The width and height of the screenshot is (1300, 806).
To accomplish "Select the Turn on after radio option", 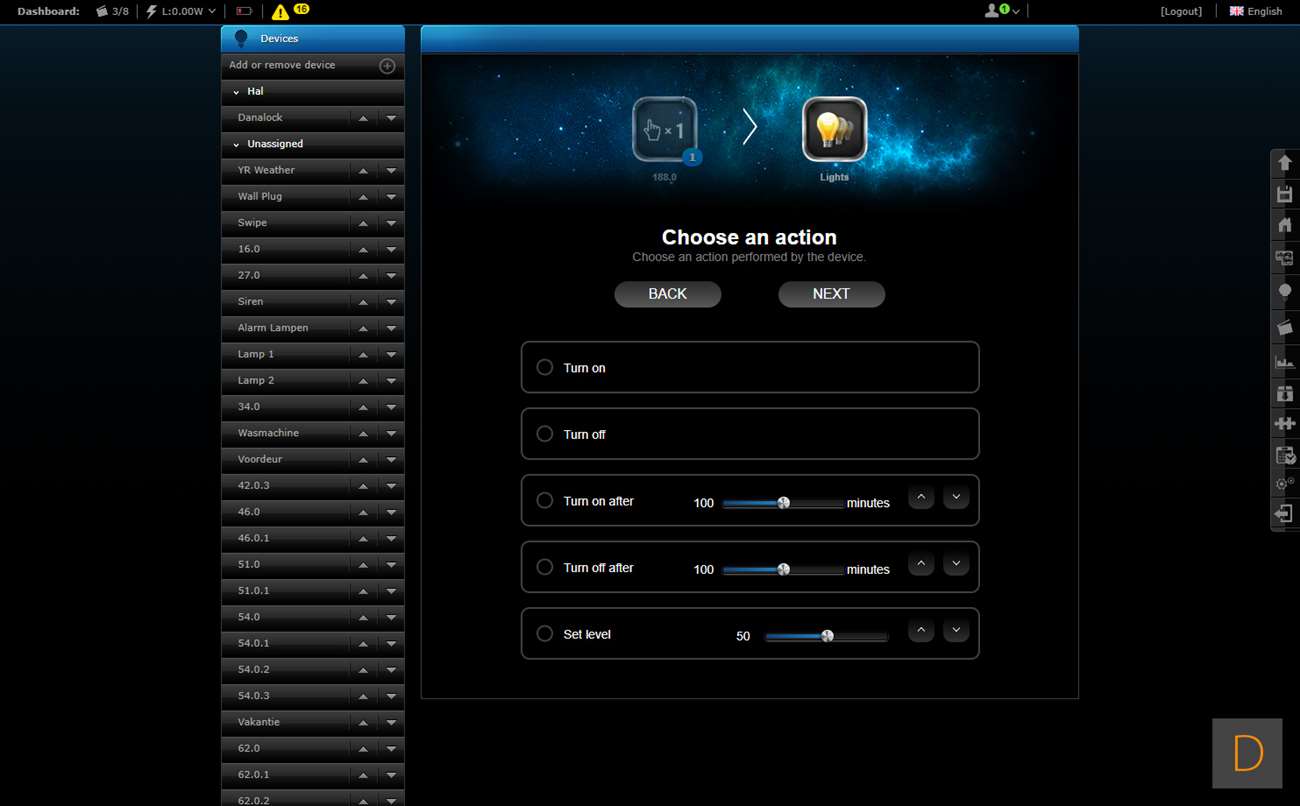I will tap(545, 500).
